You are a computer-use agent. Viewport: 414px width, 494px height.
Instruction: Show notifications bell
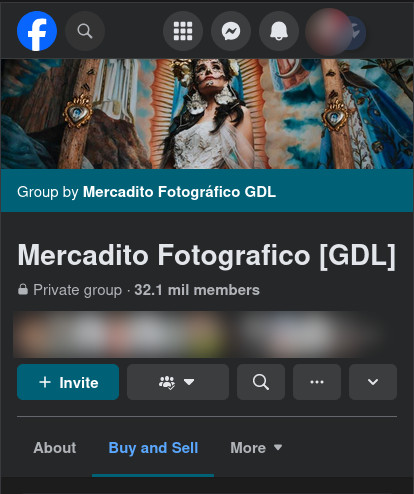(x=279, y=31)
